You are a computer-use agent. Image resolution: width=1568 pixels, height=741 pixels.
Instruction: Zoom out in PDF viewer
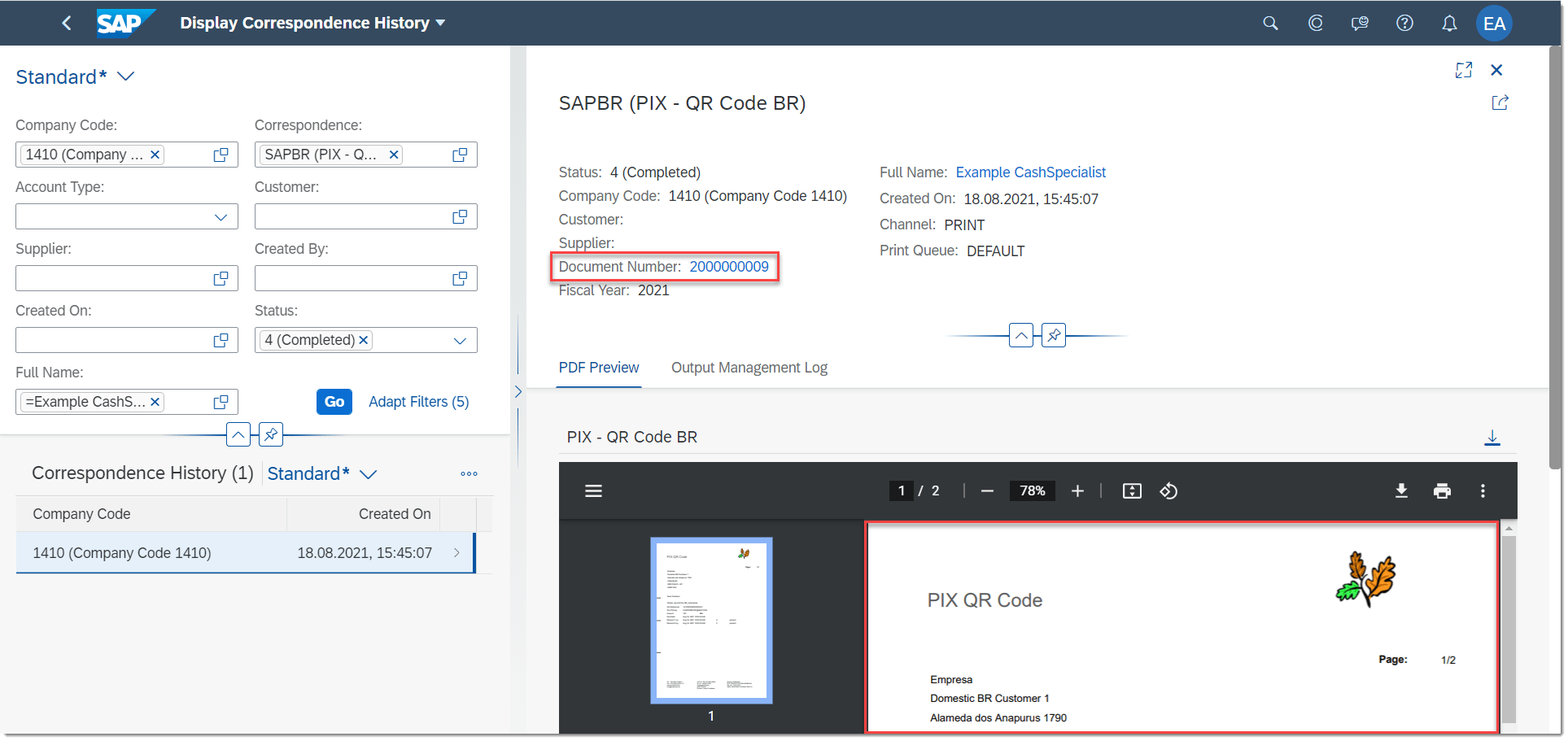pyautogui.click(x=987, y=490)
